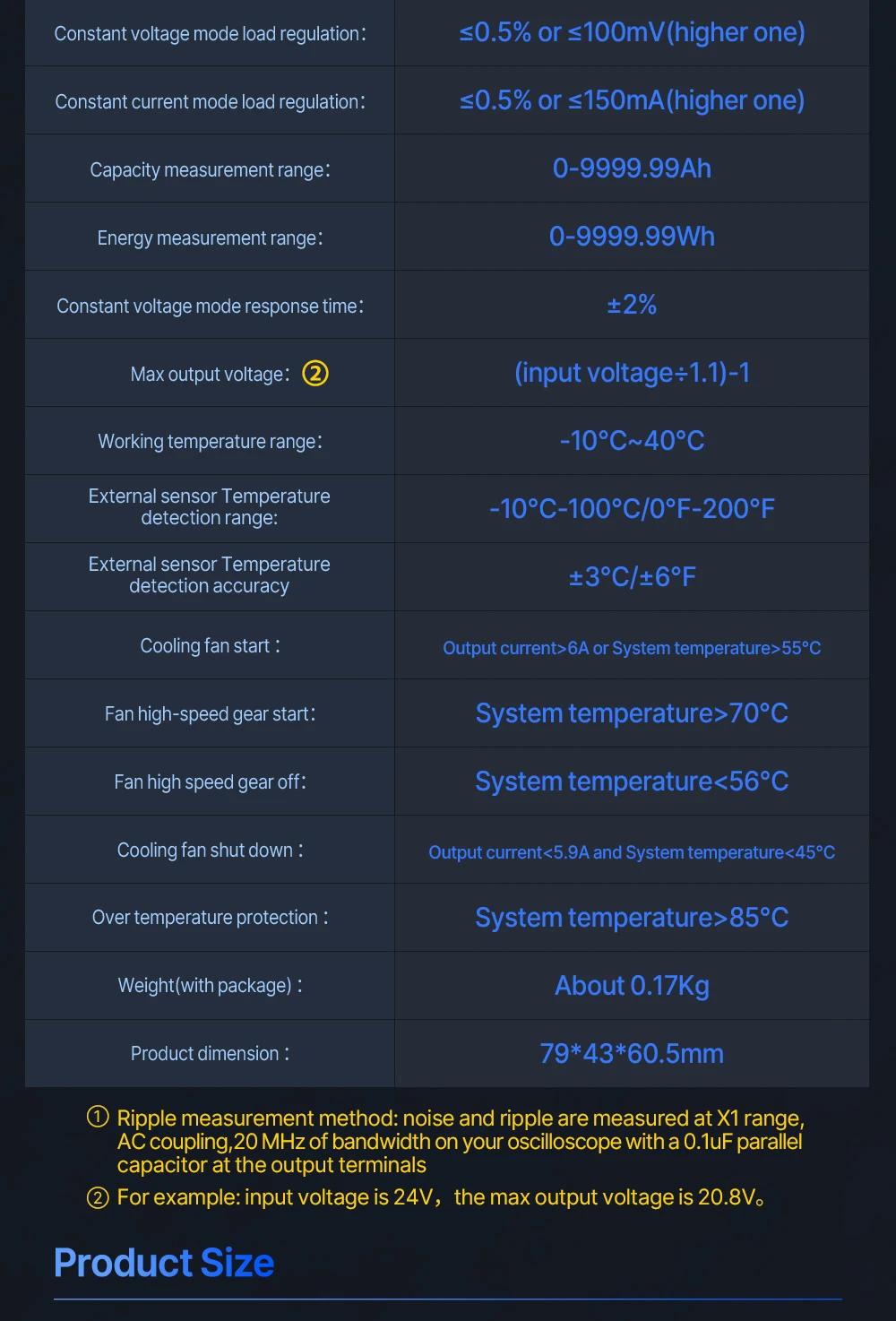Image resolution: width=896 pixels, height=1321 pixels.
Task: Click the About 0.17Kg weight value
Action: 632,986
